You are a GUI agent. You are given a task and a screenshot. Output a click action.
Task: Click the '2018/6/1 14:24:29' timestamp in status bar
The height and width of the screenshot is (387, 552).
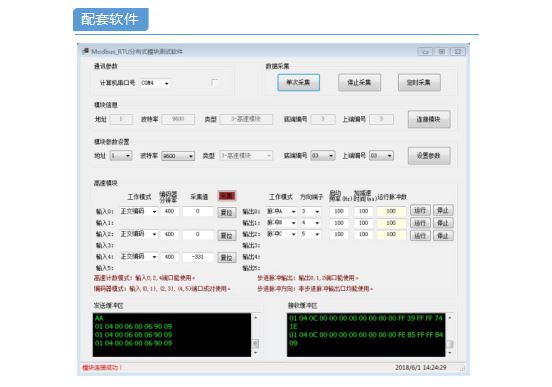click(x=421, y=368)
